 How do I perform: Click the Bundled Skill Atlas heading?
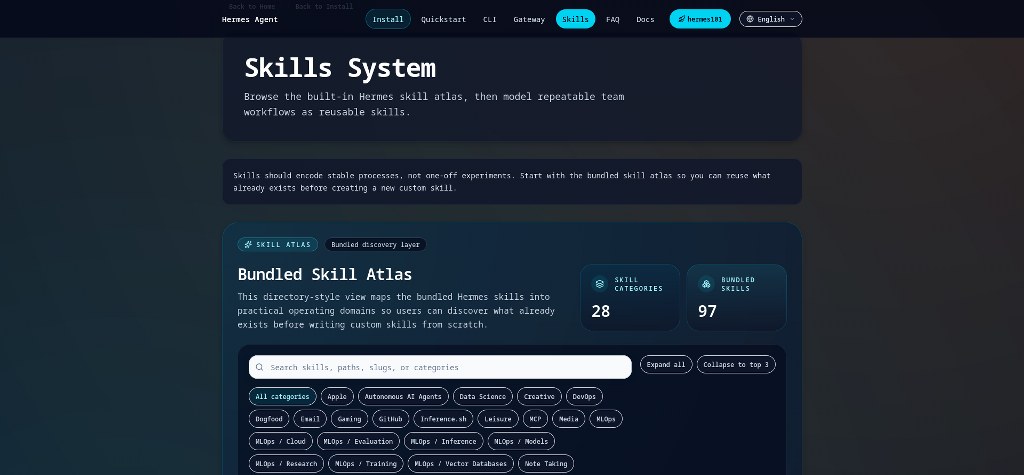click(x=325, y=274)
